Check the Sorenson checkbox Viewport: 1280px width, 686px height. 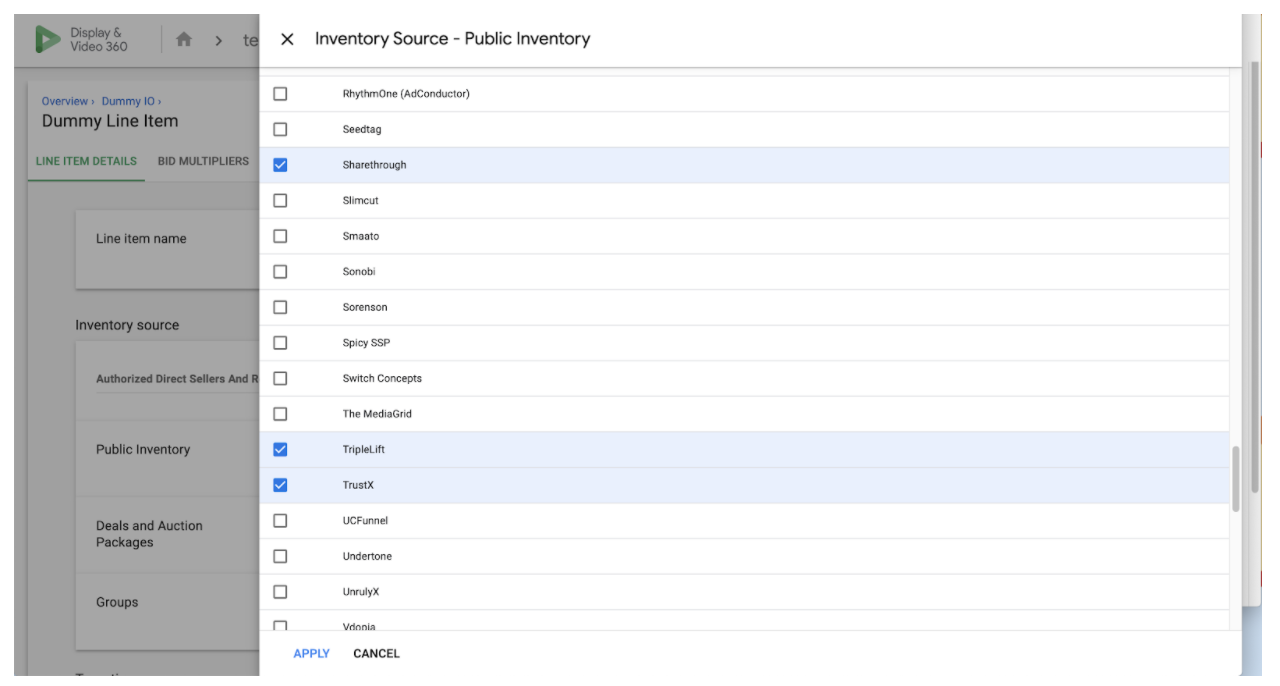pos(280,307)
